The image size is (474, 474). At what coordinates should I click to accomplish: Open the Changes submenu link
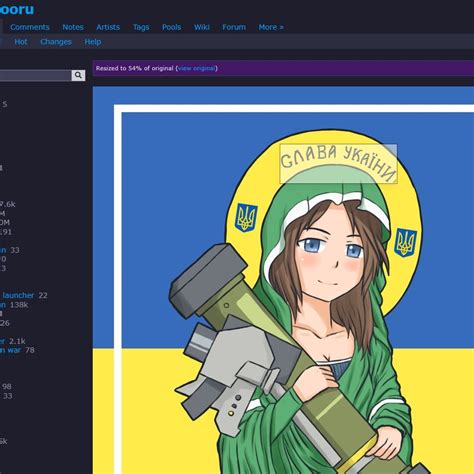tap(56, 42)
